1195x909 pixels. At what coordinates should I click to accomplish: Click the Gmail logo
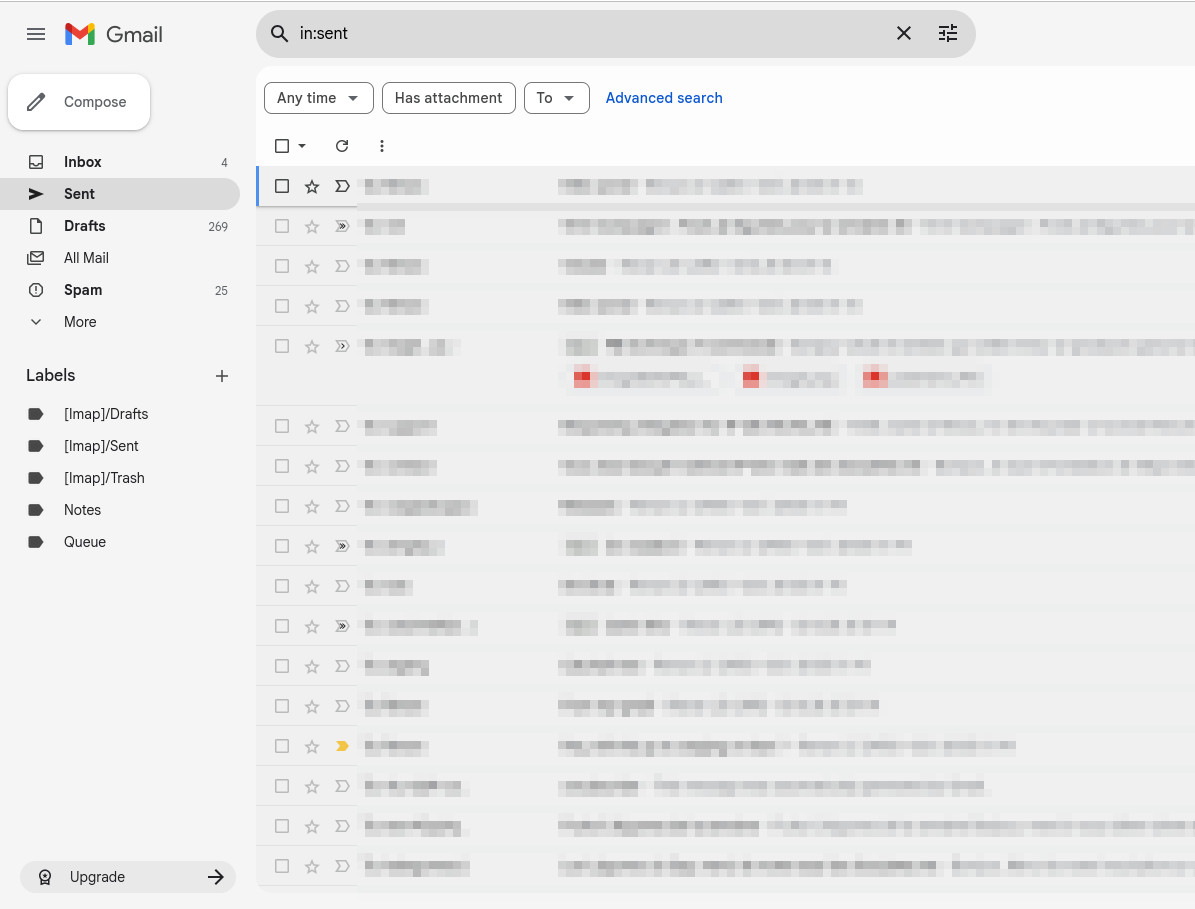[x=114, y=34]
